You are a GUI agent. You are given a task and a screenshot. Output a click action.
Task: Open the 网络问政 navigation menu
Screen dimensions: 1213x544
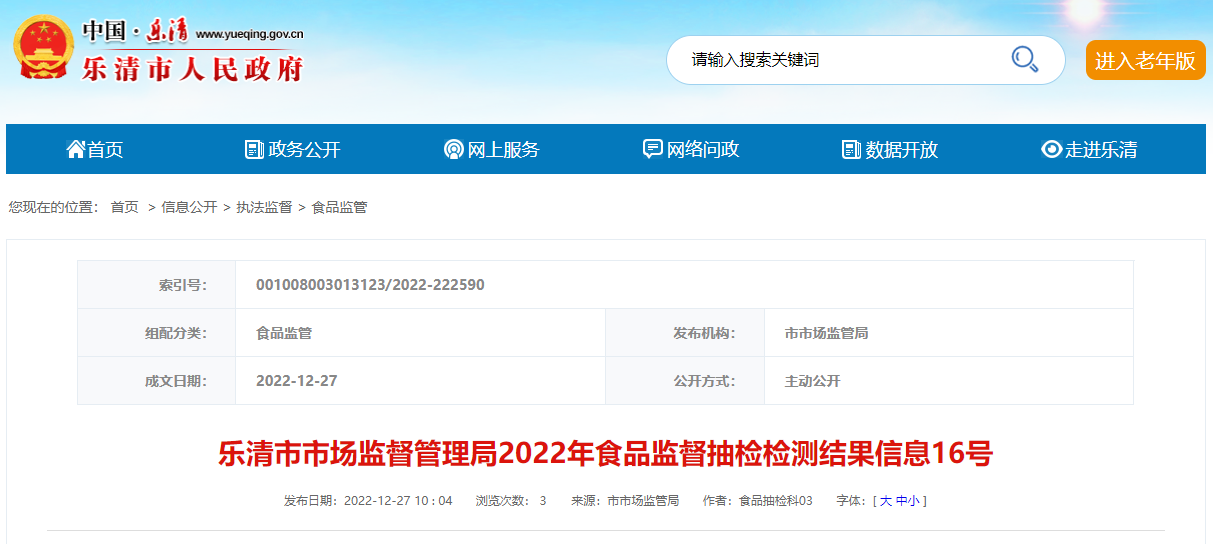(703, 150)
